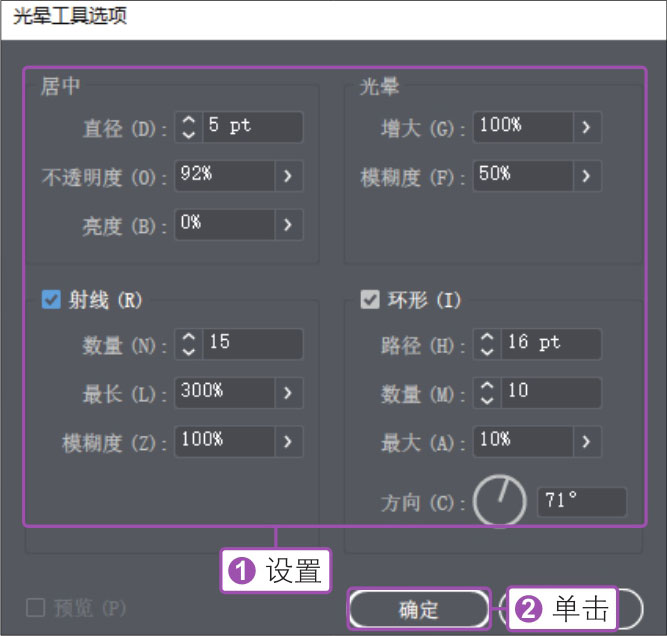Click the 射线 数量 (N) stepper

(188, 343)
